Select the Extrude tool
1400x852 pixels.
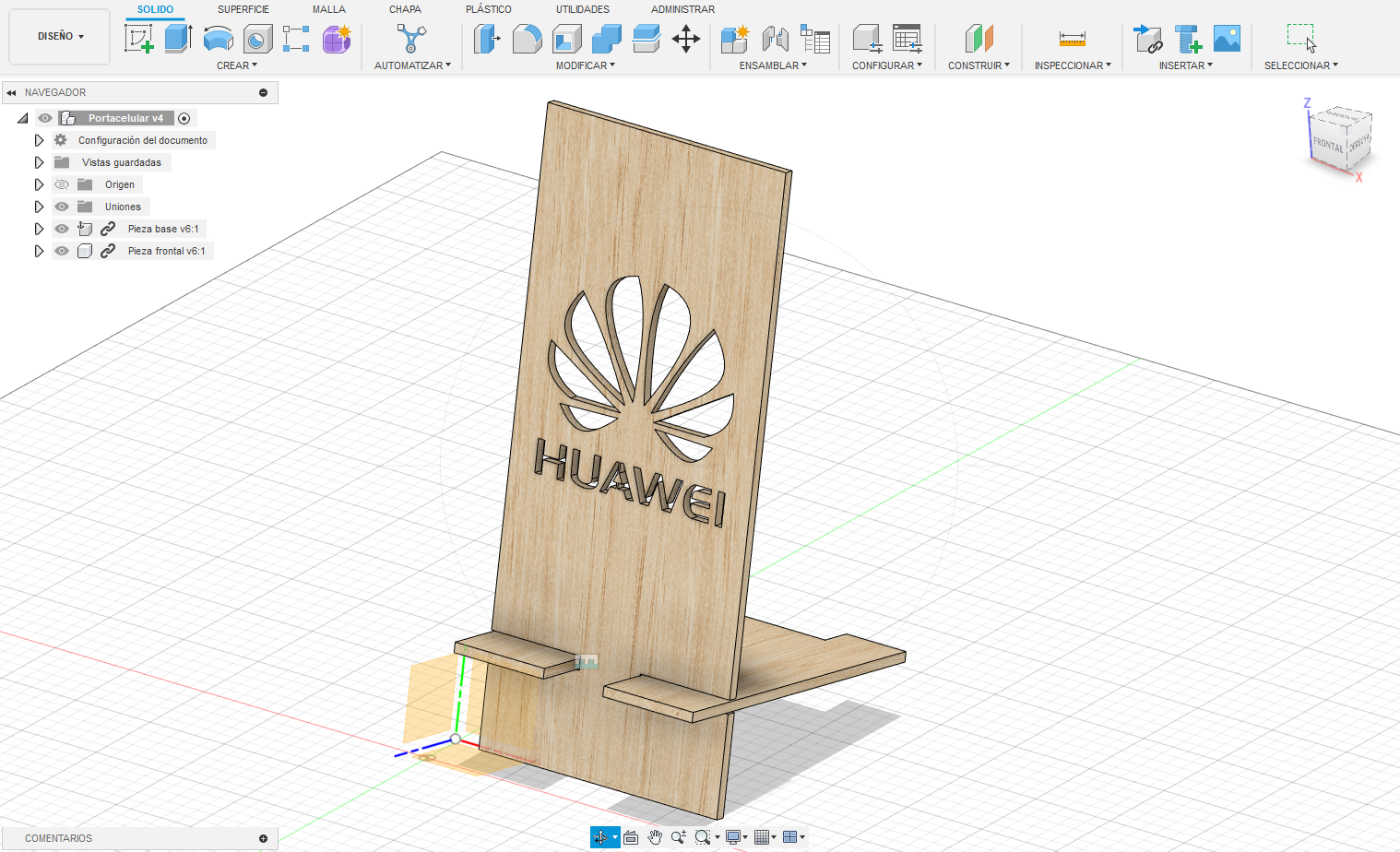178,39
